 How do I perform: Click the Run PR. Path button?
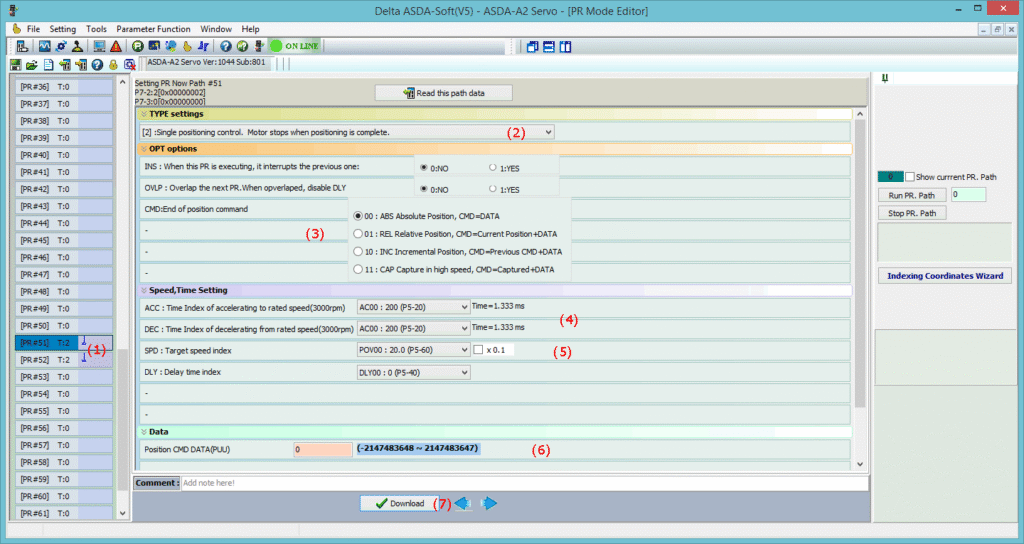tap(912, 195)
